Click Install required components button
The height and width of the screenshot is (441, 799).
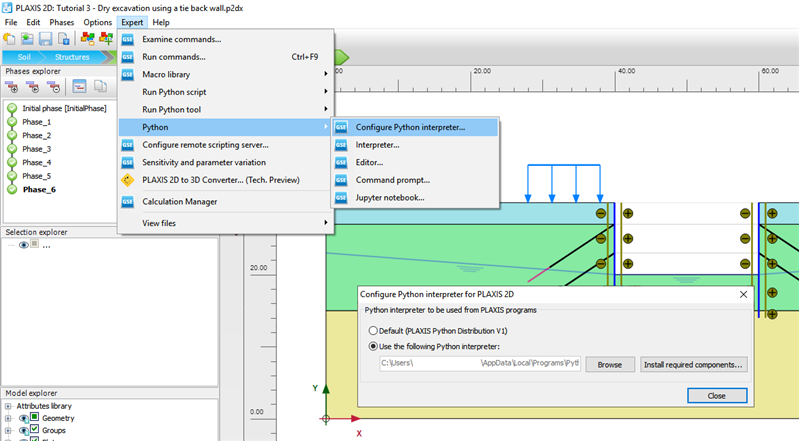pyautogui.click(x=694, y=365)
